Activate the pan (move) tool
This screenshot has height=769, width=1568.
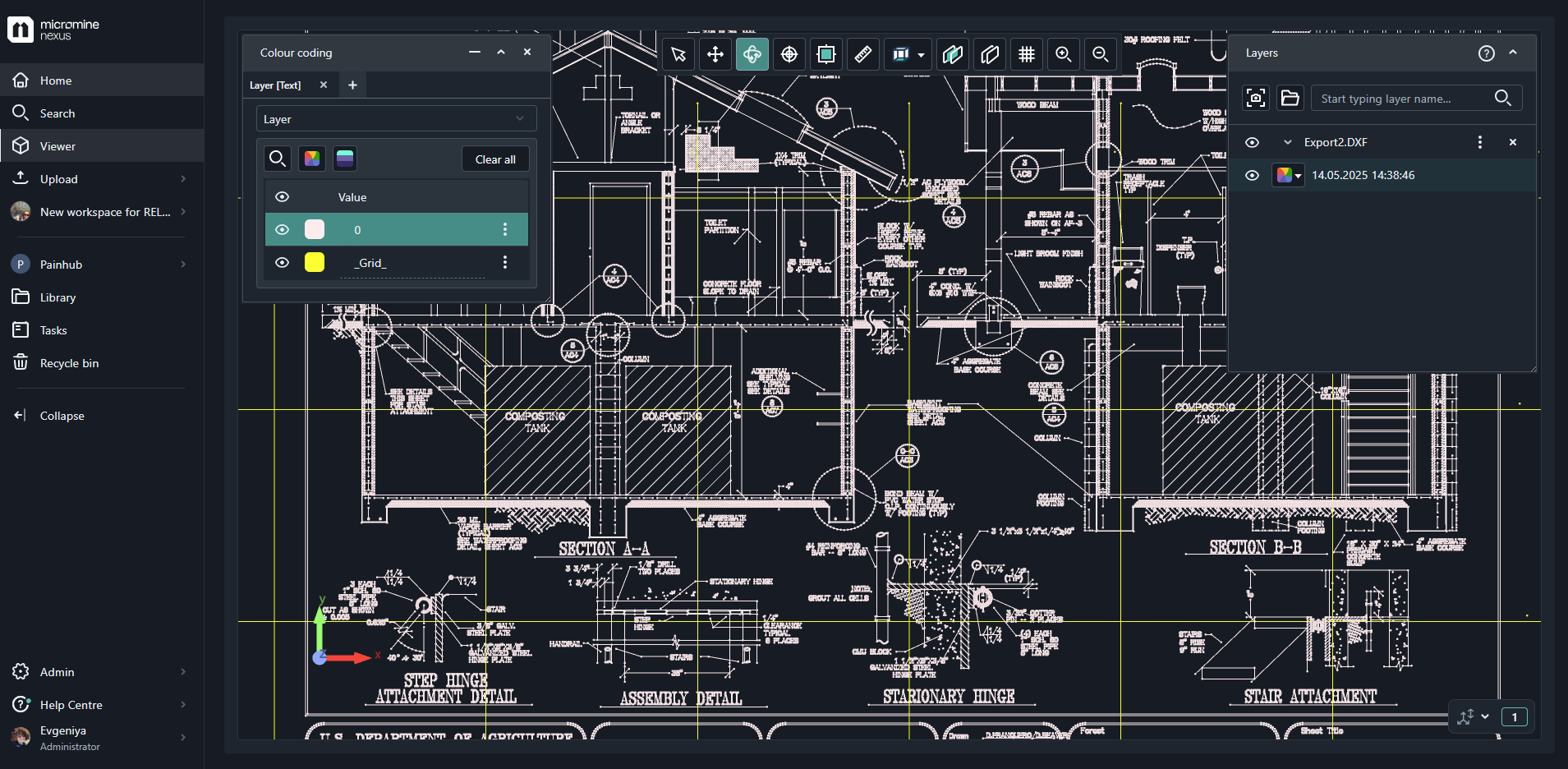[x=715, y=54]
